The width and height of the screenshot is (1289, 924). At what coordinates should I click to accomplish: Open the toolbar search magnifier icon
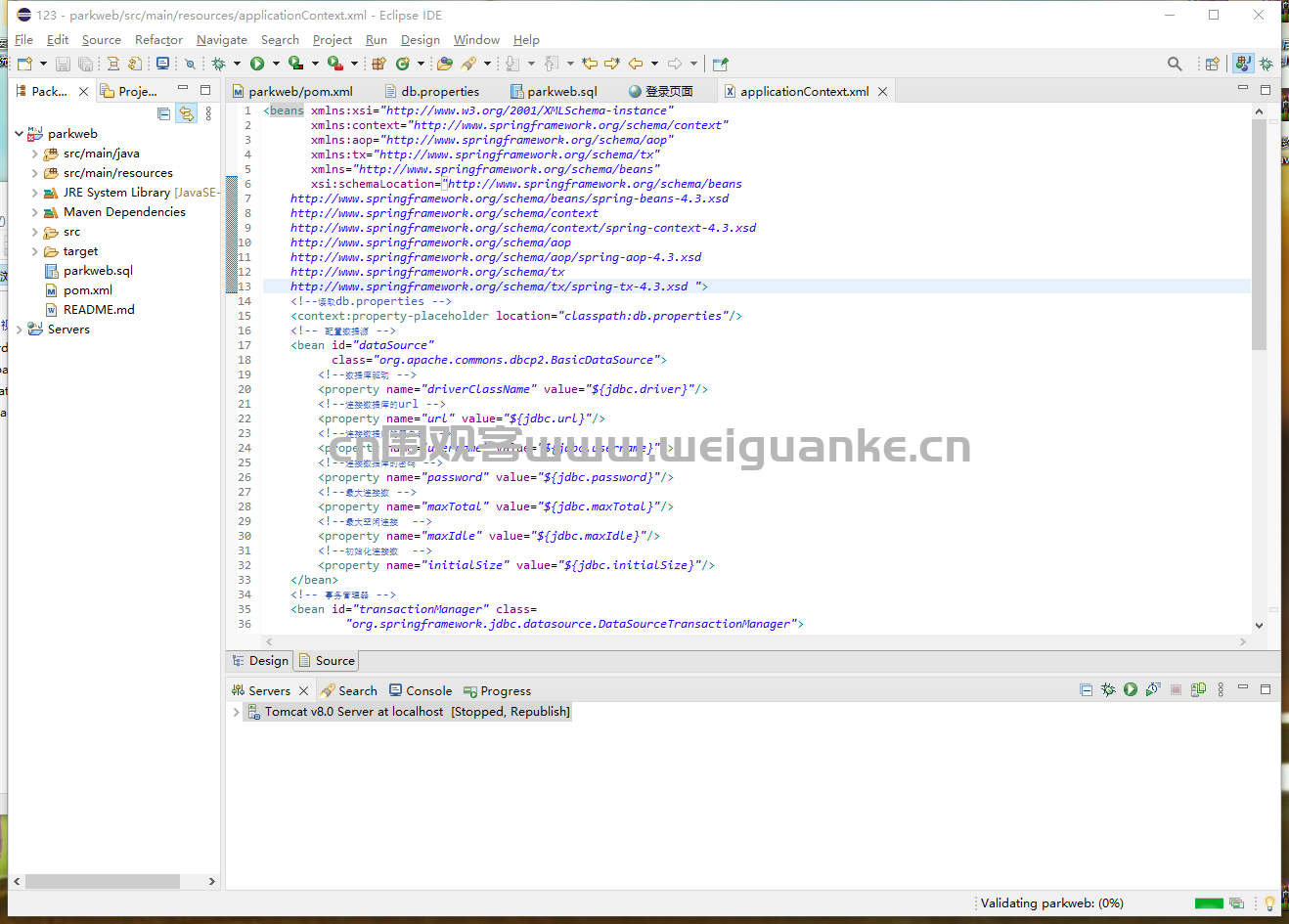[x=1175, y=64]
